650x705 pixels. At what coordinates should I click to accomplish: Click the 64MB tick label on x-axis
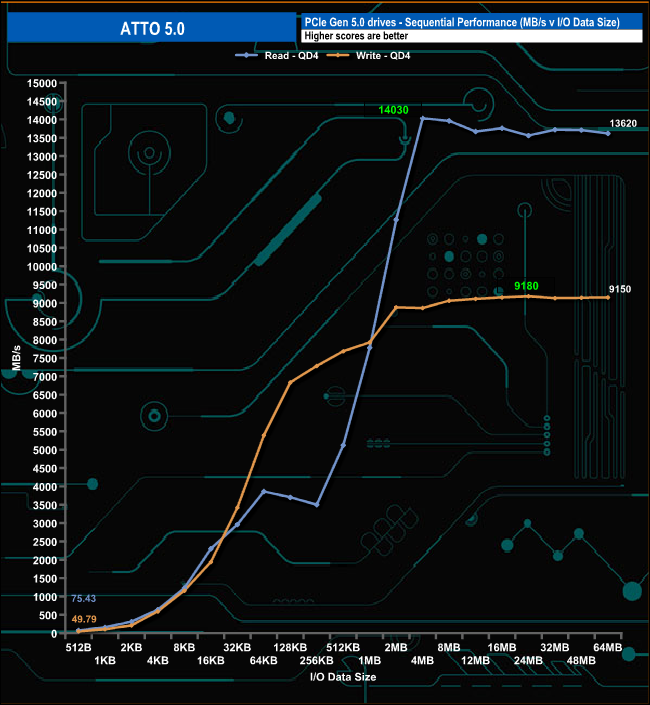coord(609,648)
